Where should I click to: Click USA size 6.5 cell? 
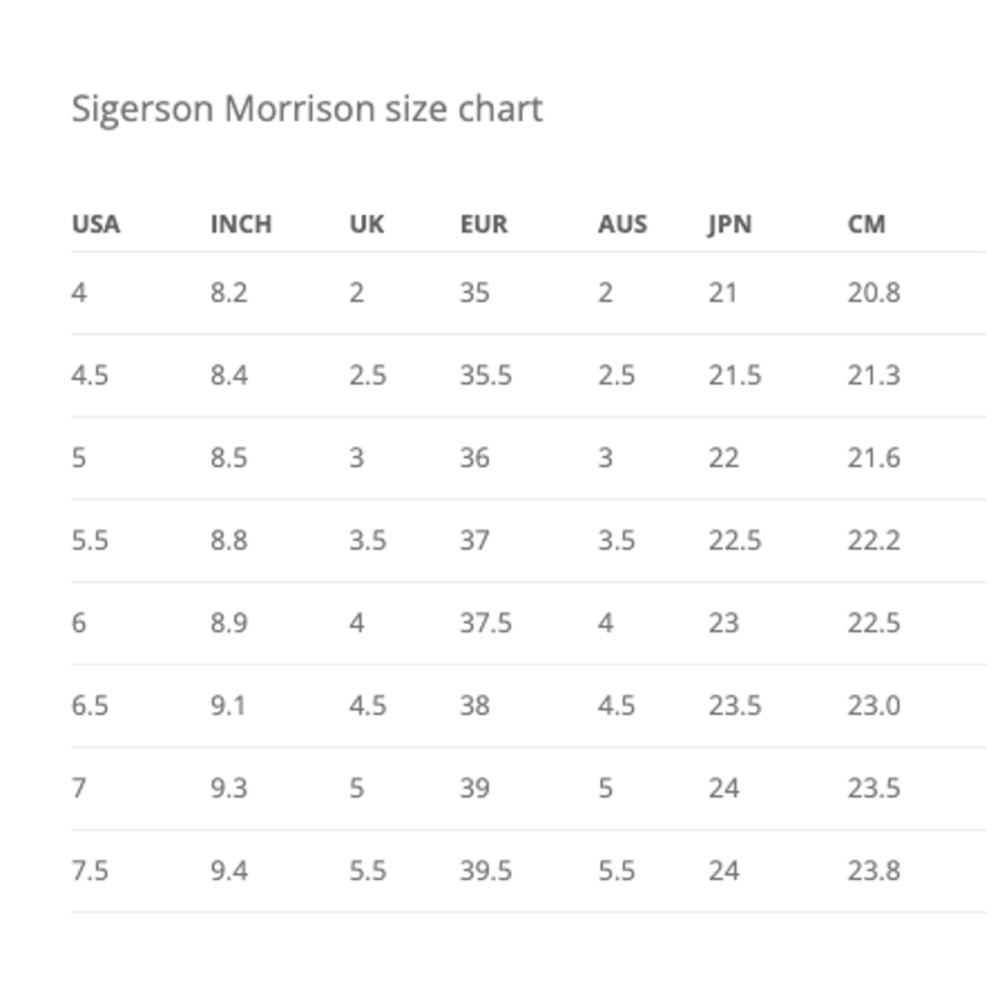[x=90, y=706]
